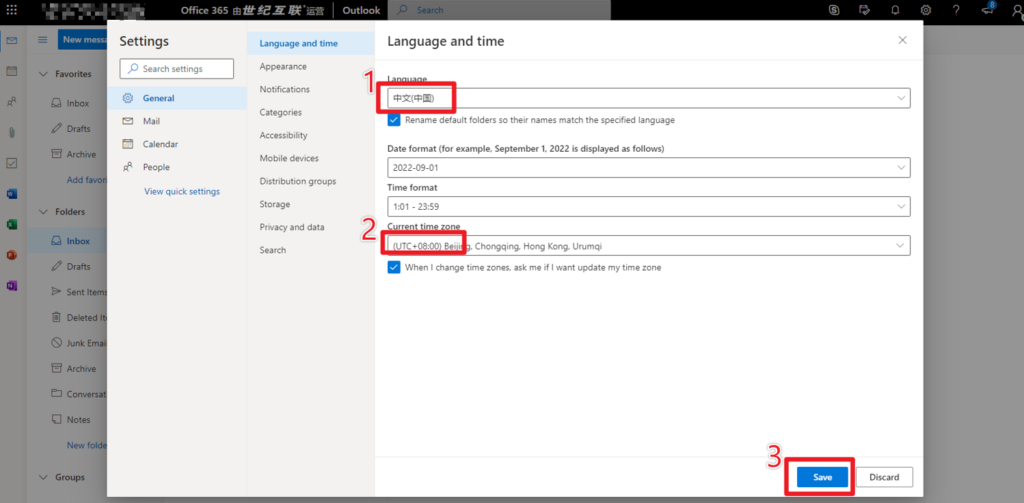Click View quick settings link
The width and height of the screenshot is (1024, 503).
[x=182, y=191]
